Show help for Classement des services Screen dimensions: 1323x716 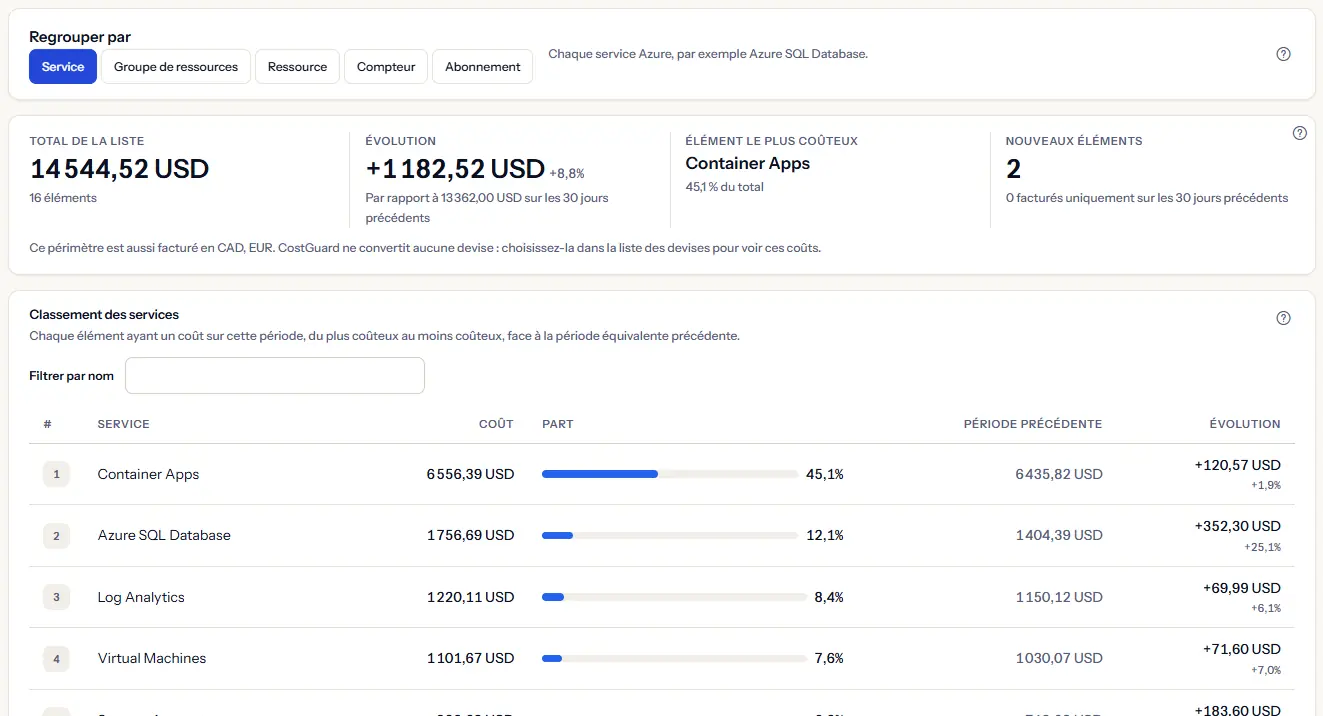tap(1284, 318)
